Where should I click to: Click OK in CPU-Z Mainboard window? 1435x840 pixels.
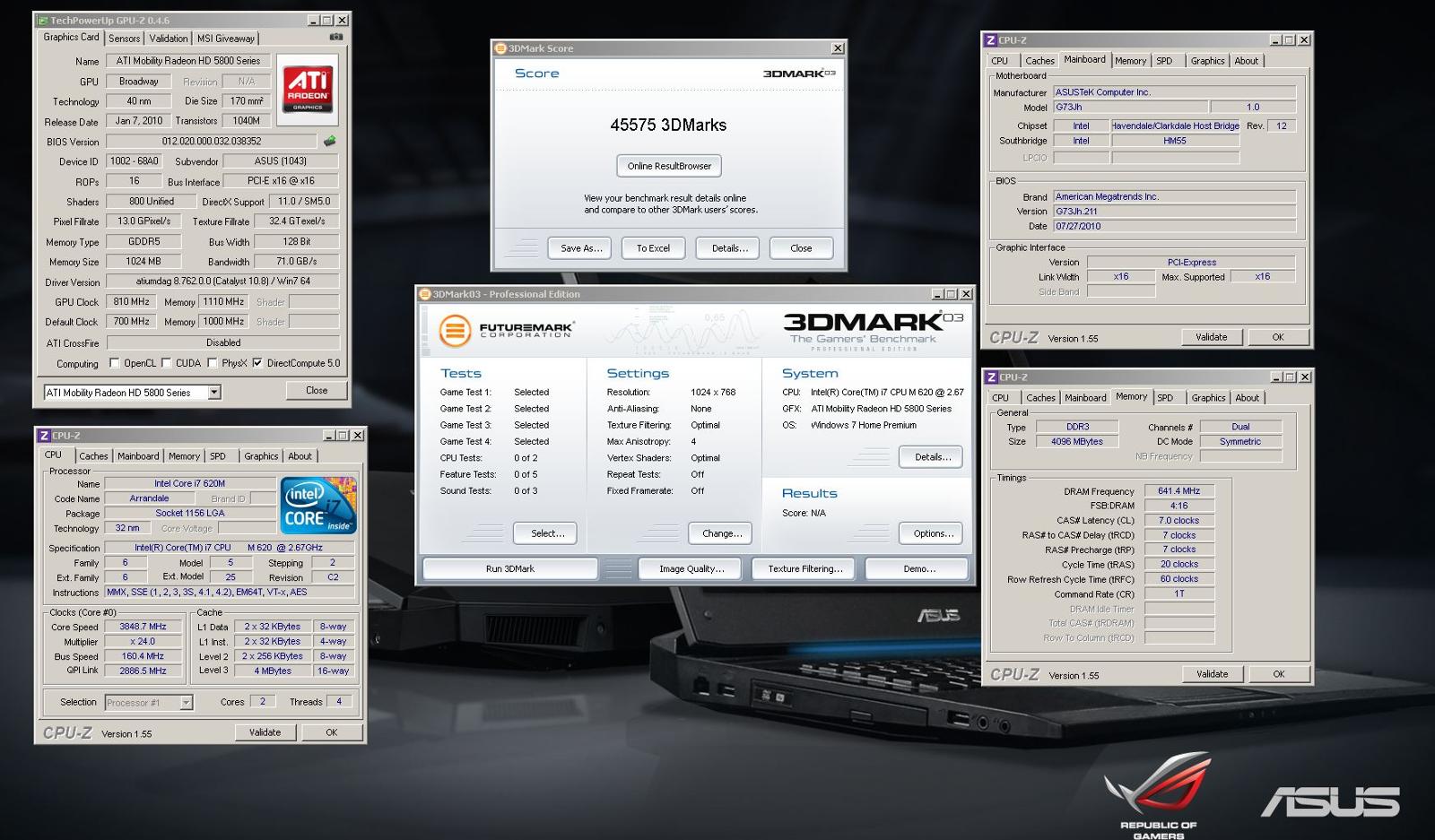tap(1278, 337)
